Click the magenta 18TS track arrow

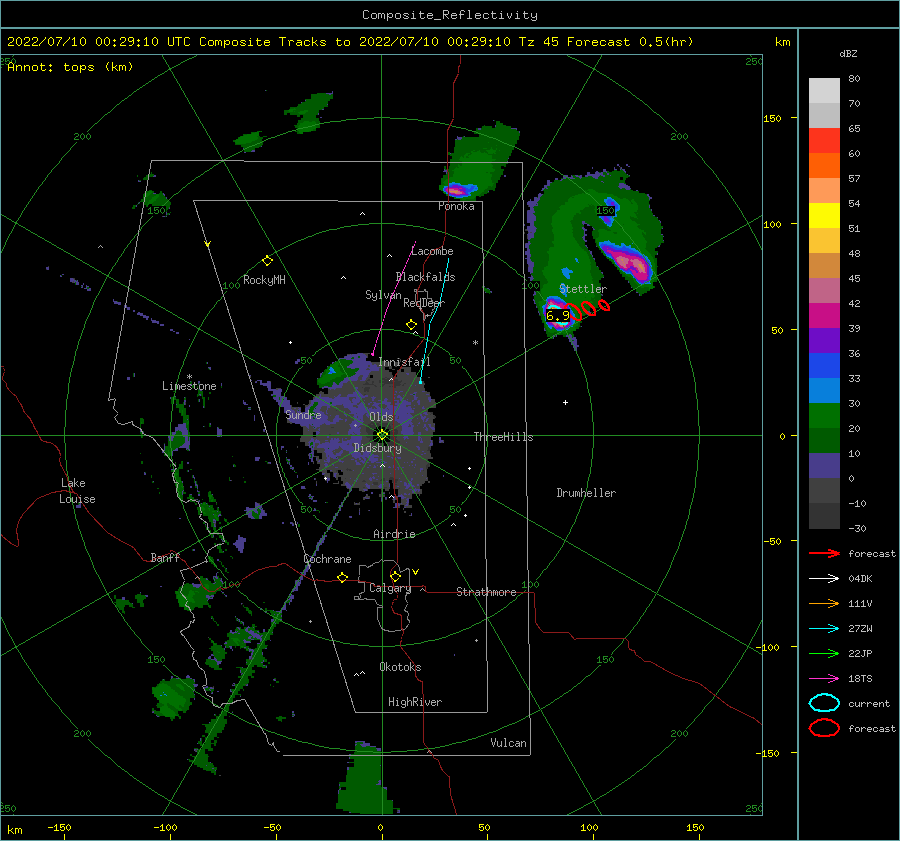tap(824, 679)
